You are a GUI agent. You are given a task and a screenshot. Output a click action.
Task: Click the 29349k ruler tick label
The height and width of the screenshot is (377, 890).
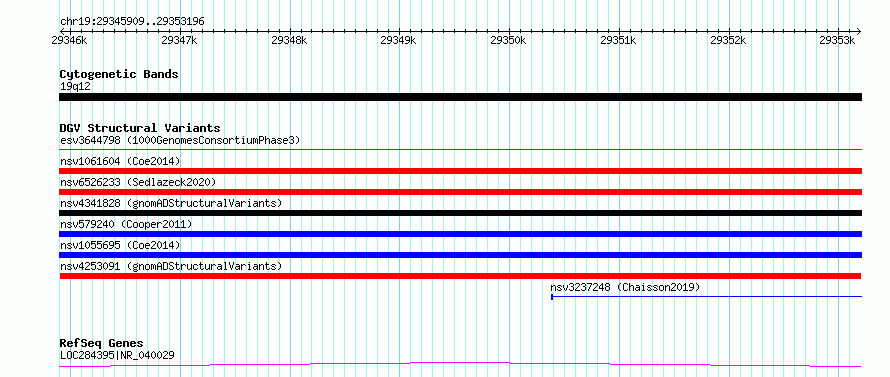click(399, 40)
